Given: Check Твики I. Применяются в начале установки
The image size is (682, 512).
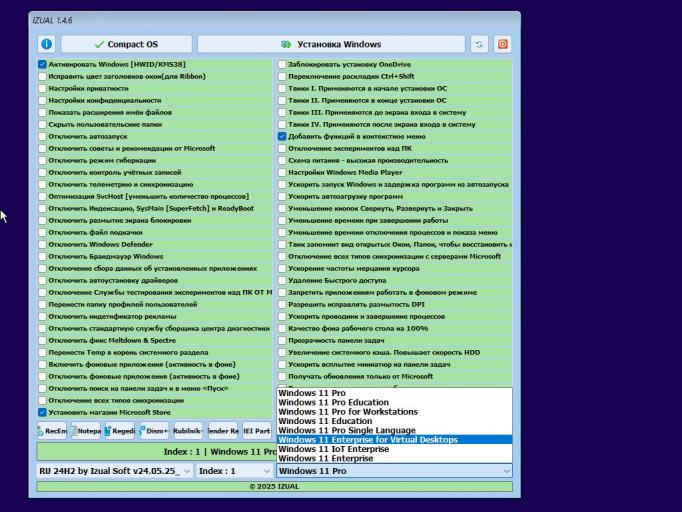Looking at the screenshot, I should 282,88.
